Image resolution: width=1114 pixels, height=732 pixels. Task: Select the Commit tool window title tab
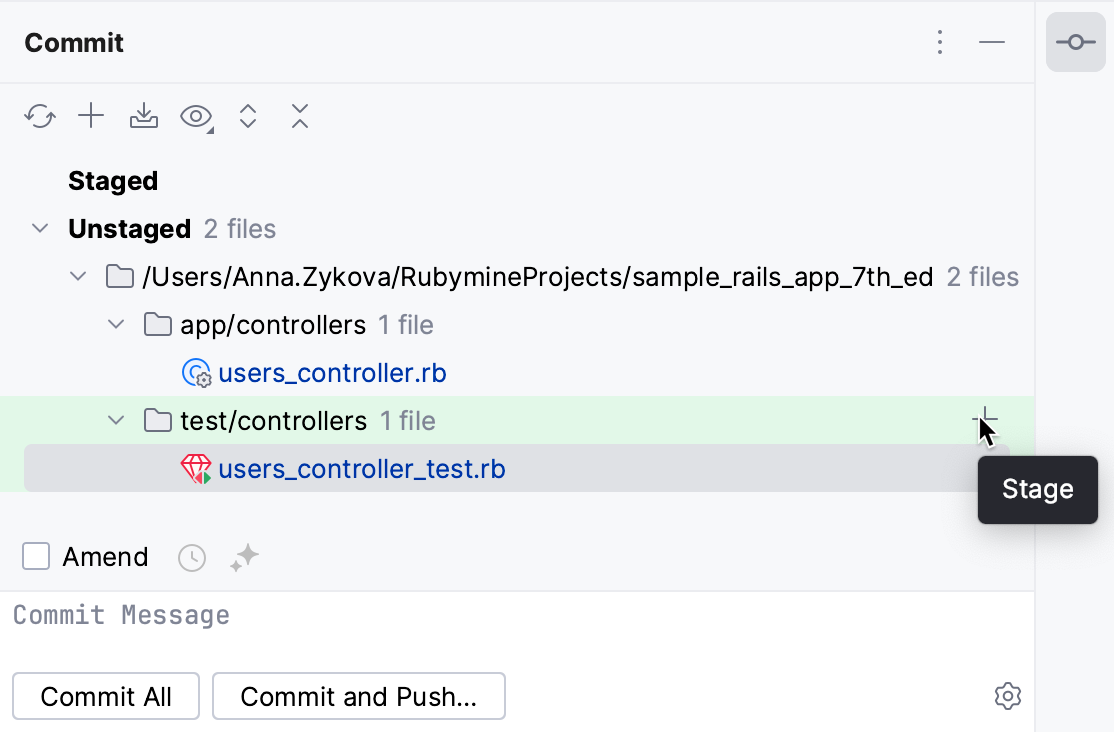point(73,43)
